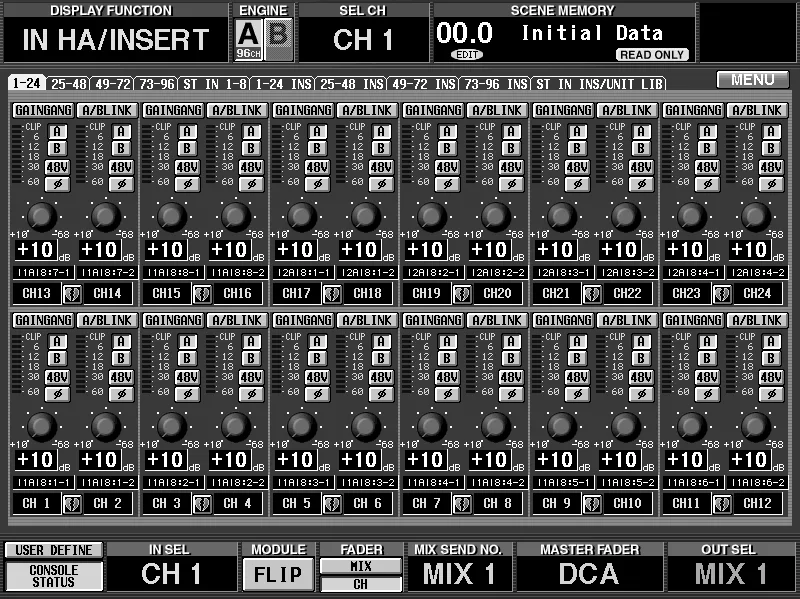Flip the phase of CH24

tap(771, 184)
